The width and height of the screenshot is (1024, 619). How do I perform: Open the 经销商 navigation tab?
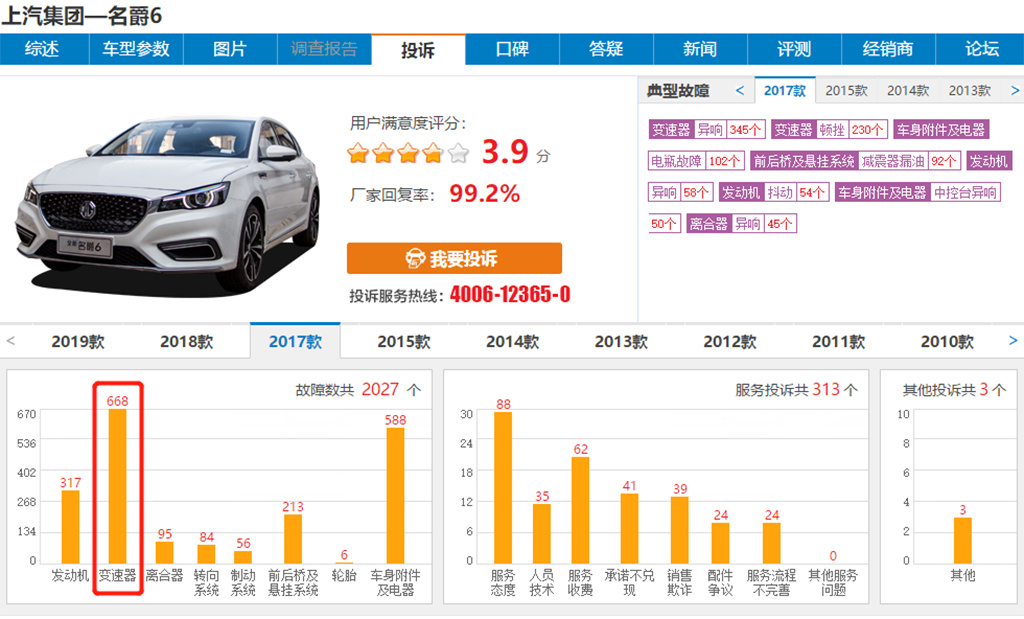pos(887,49)
